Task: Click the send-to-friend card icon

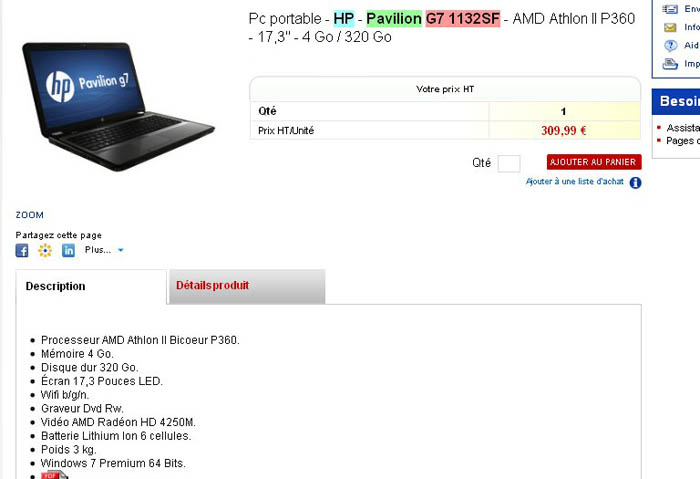Action: click(x=670, y=9)
